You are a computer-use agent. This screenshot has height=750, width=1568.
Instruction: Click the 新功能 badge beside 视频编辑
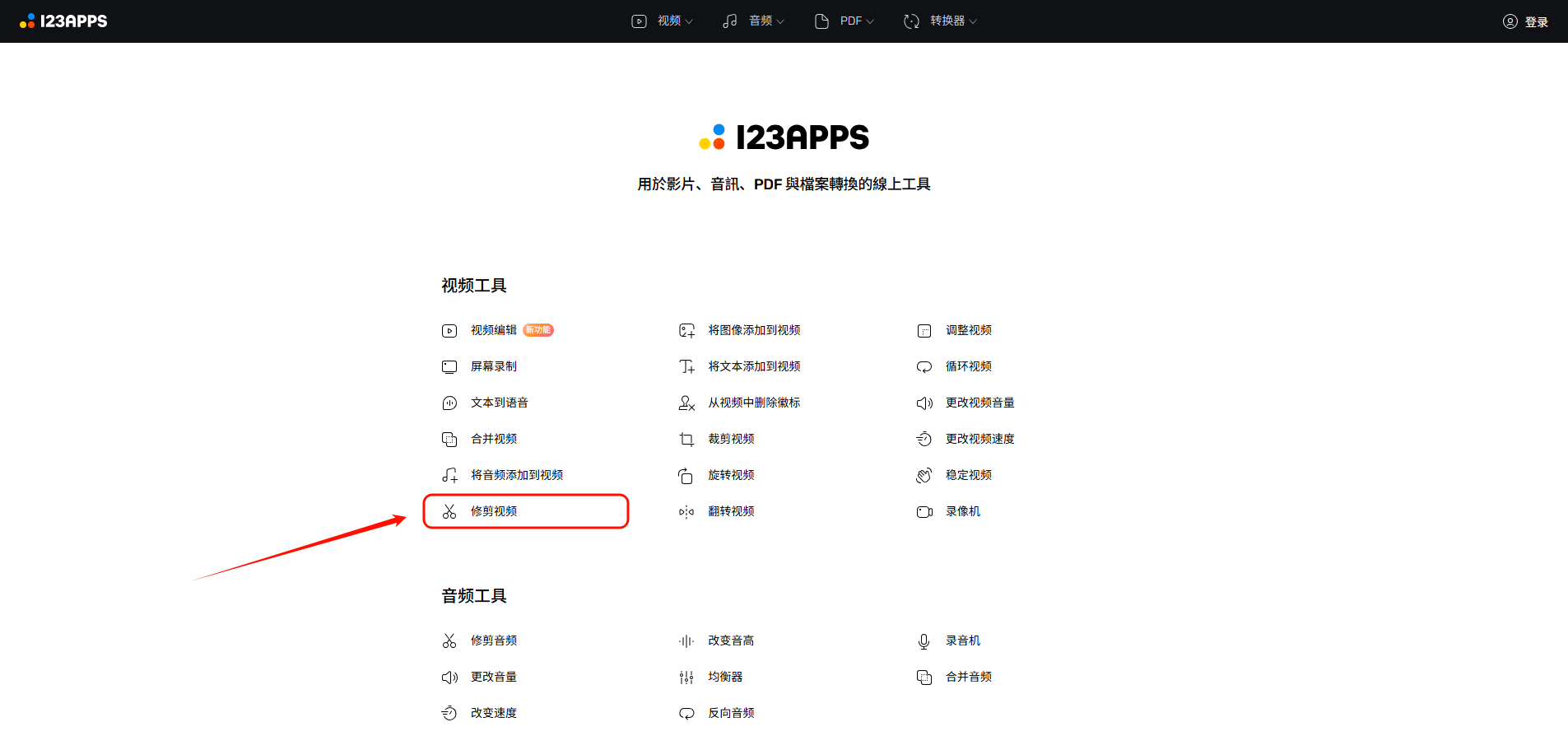coord(538,330)
